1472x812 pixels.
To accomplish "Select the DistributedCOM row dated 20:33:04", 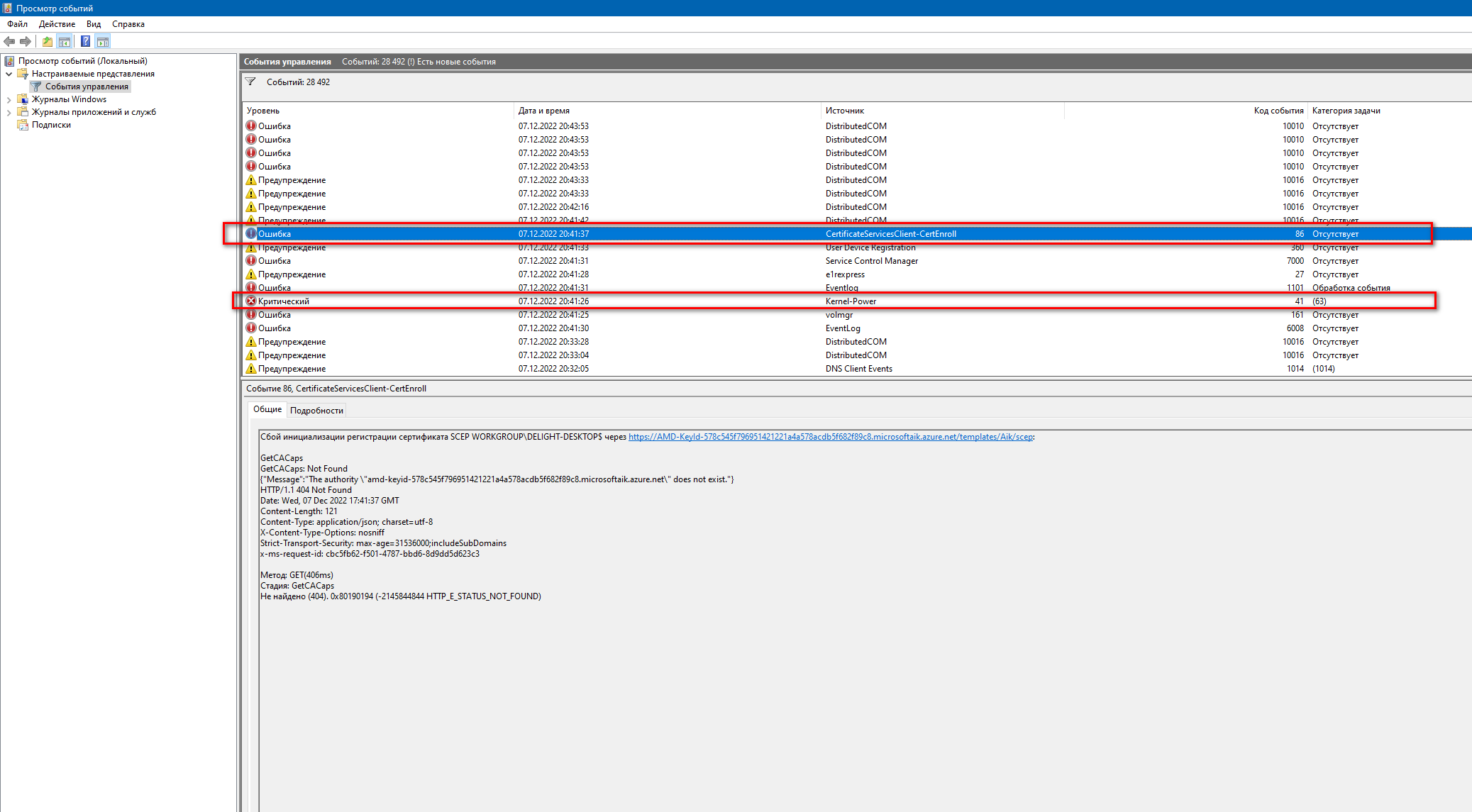I will point(856,355).
